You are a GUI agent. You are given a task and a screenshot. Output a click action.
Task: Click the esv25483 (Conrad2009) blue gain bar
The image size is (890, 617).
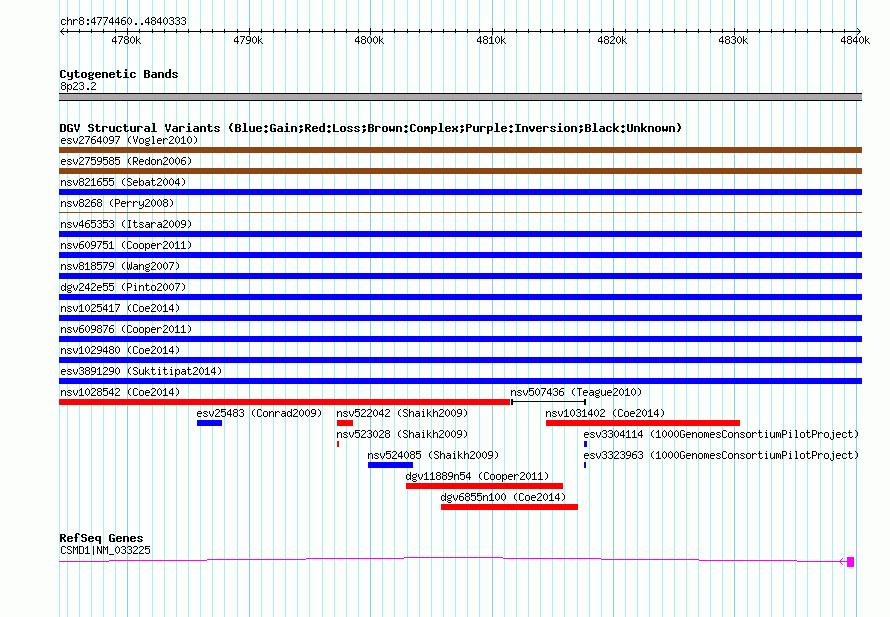click(x=209, y=423)
